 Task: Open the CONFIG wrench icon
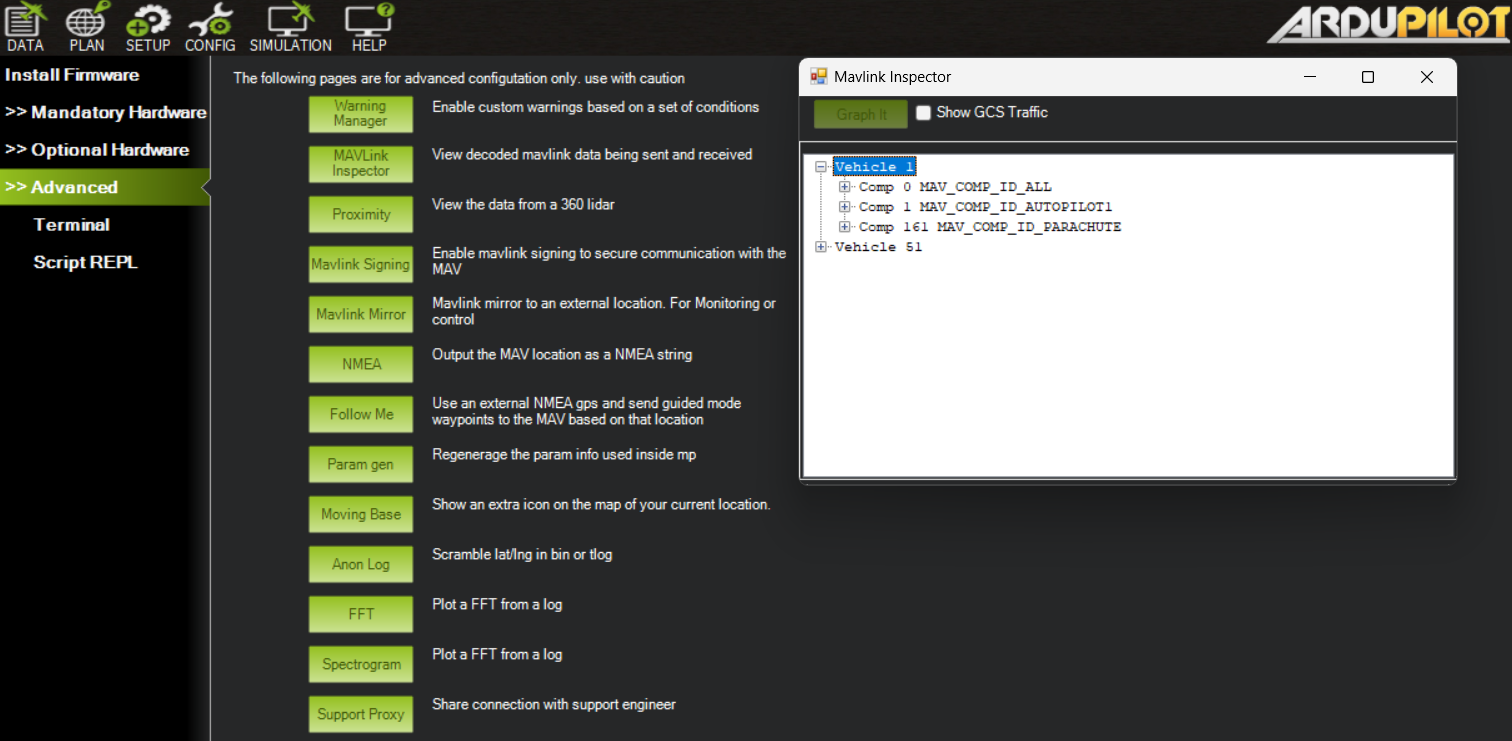tap(210, 27)
